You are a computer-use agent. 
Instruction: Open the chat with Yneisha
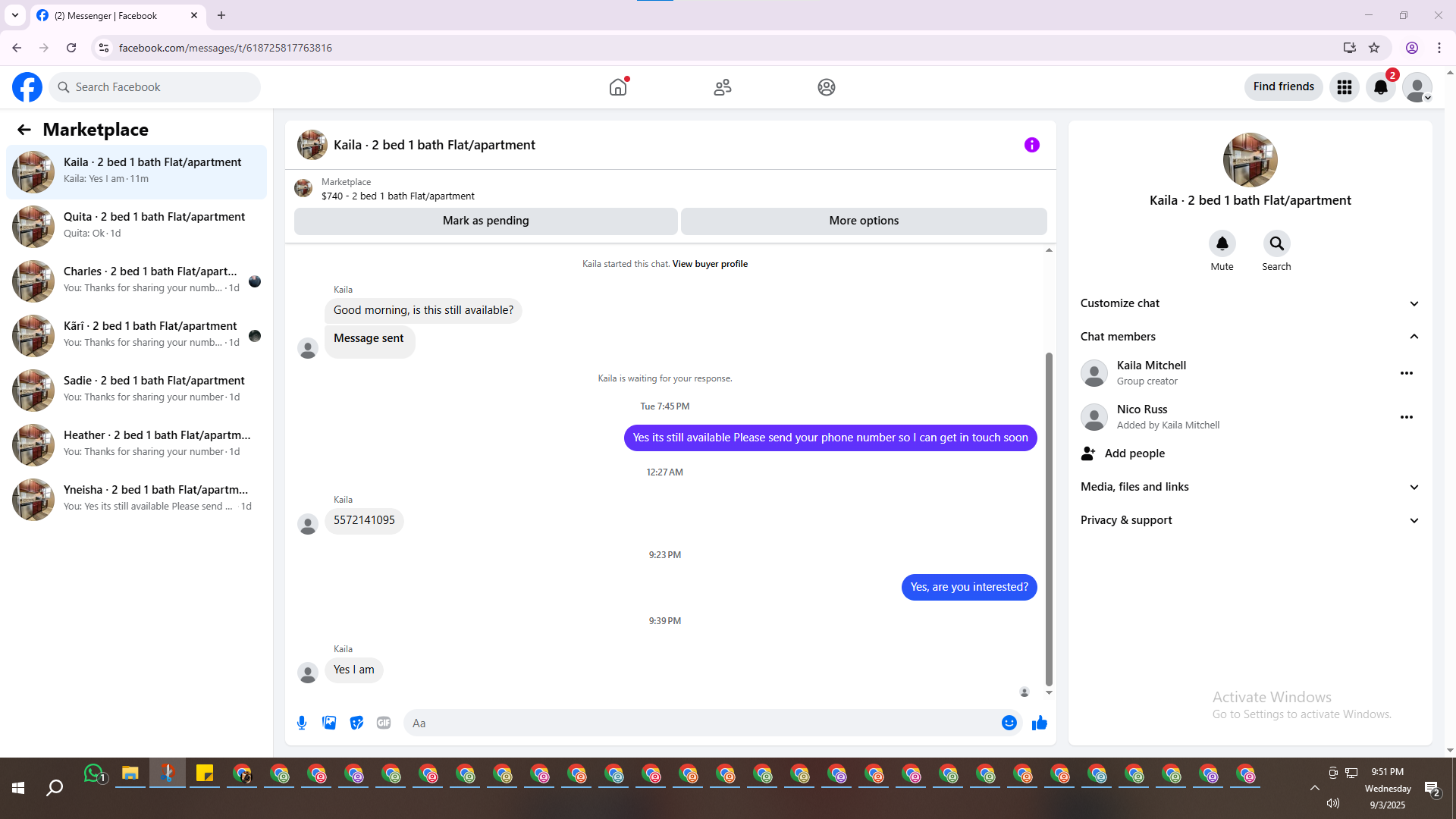136,500
